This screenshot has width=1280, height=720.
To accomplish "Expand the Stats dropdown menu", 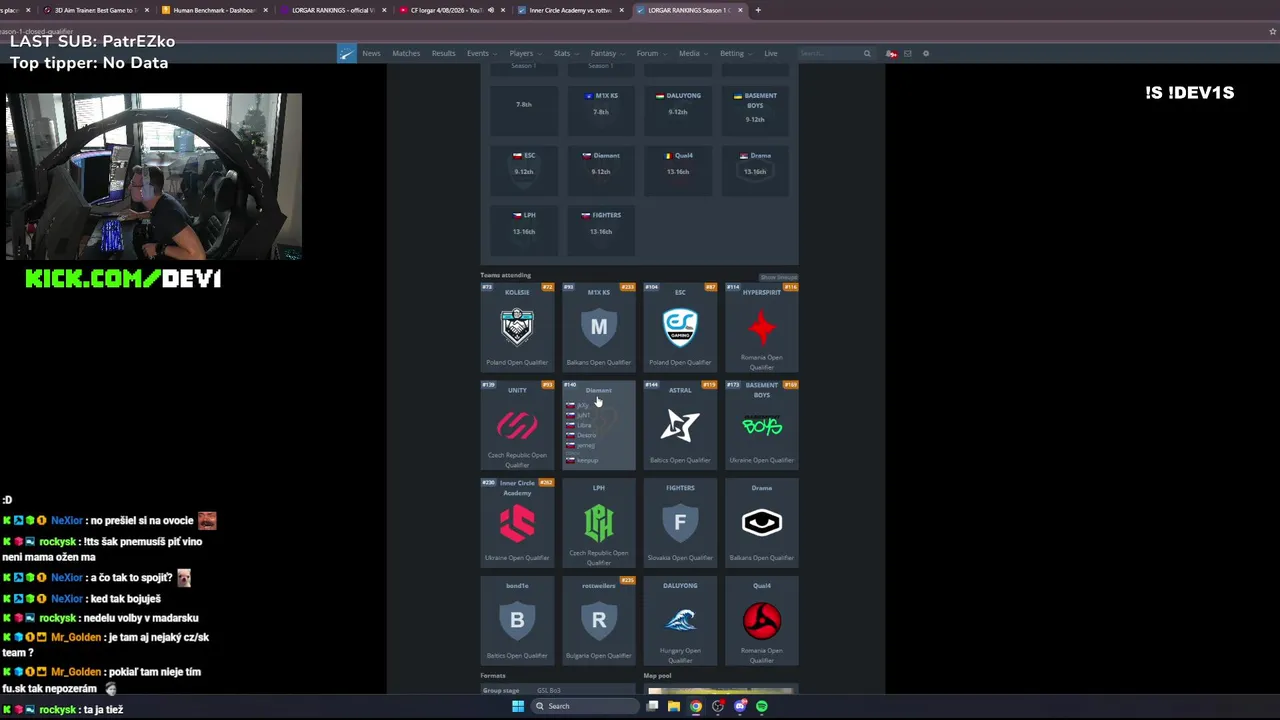I will point(564,53).
